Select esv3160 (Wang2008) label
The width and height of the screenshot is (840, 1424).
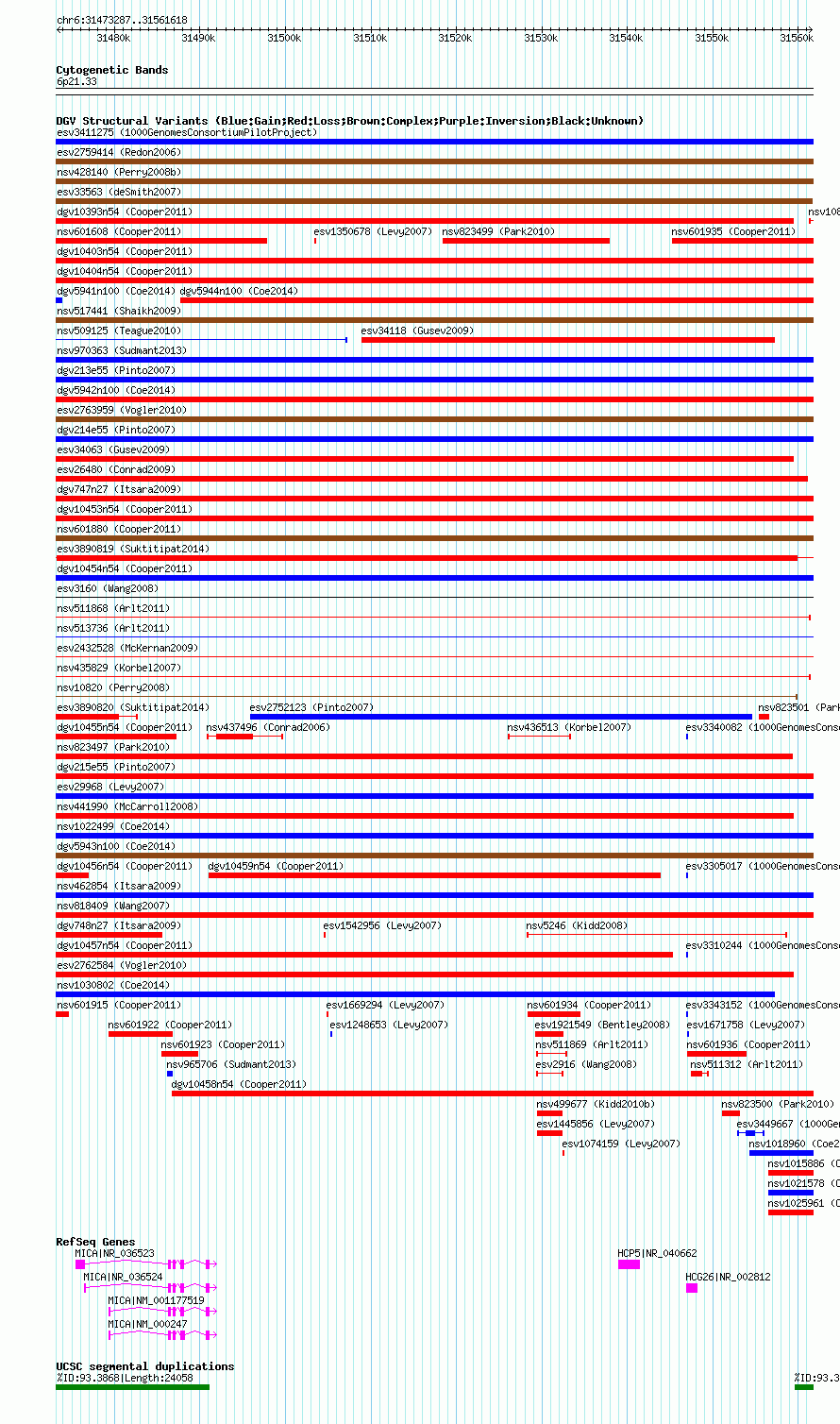point(108,588)
